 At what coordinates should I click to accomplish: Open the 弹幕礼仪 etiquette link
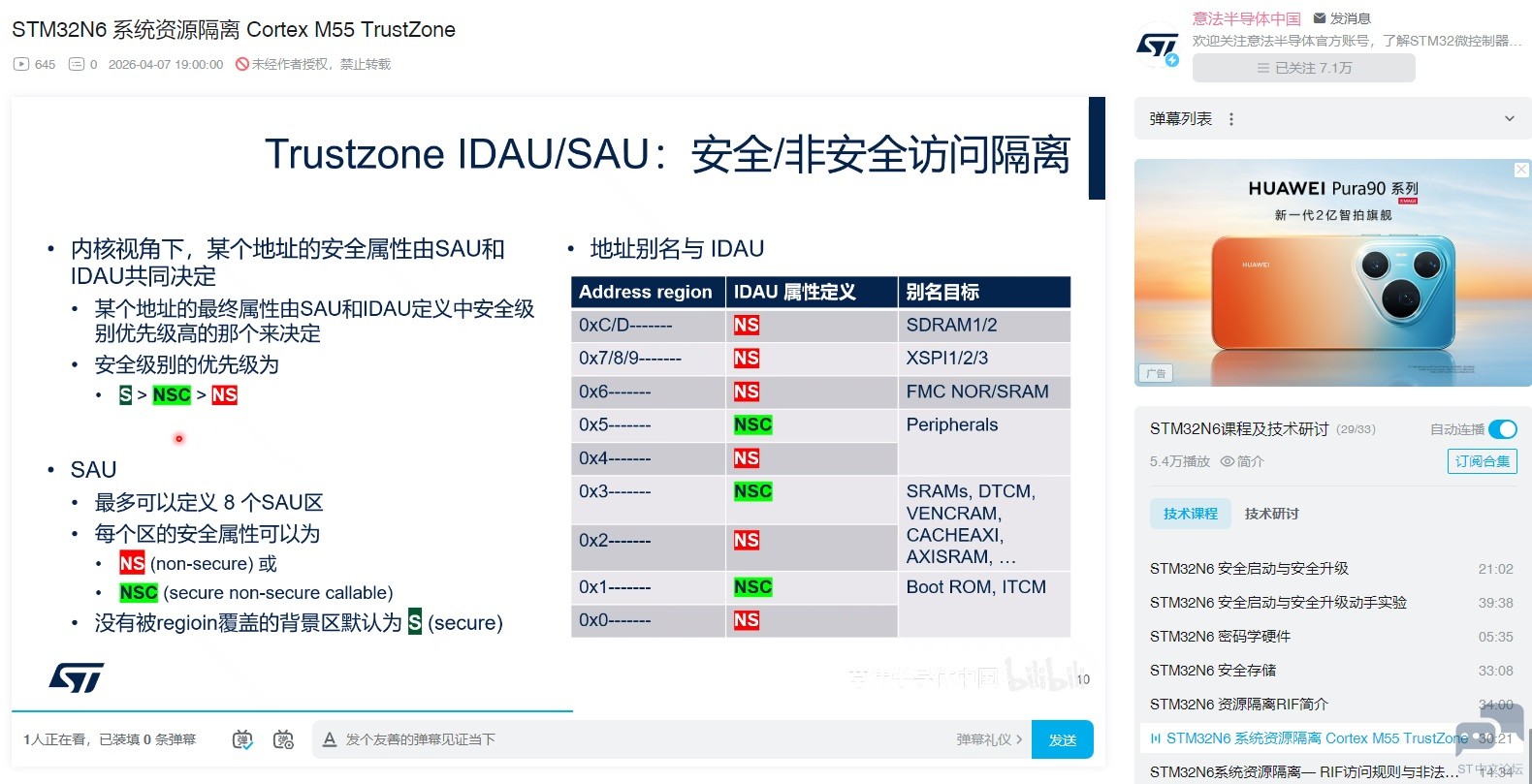[x=989, y=739]
